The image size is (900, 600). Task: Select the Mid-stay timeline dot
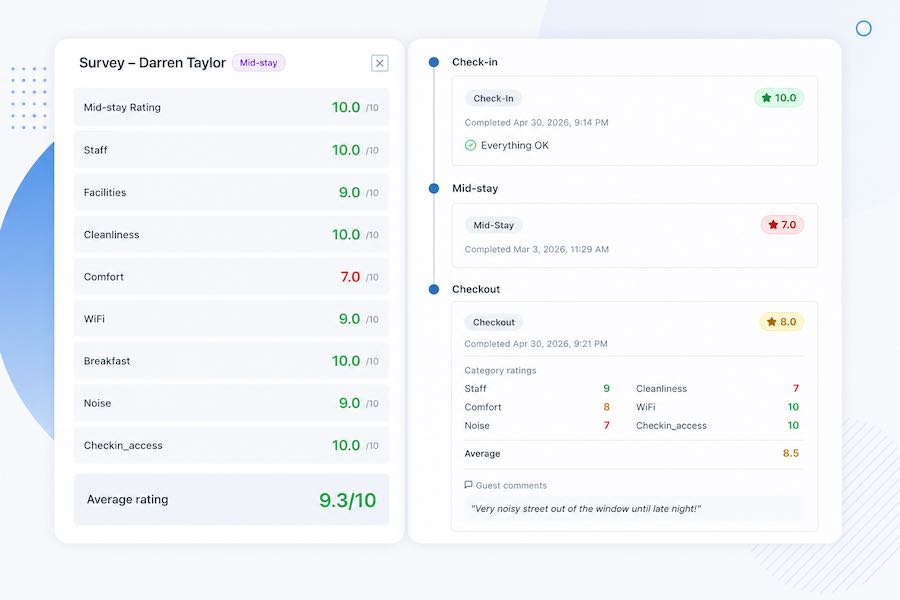[x=434, y=188]
